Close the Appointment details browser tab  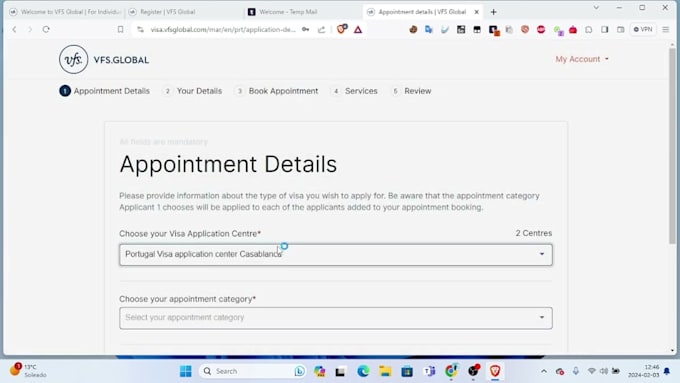476,12
